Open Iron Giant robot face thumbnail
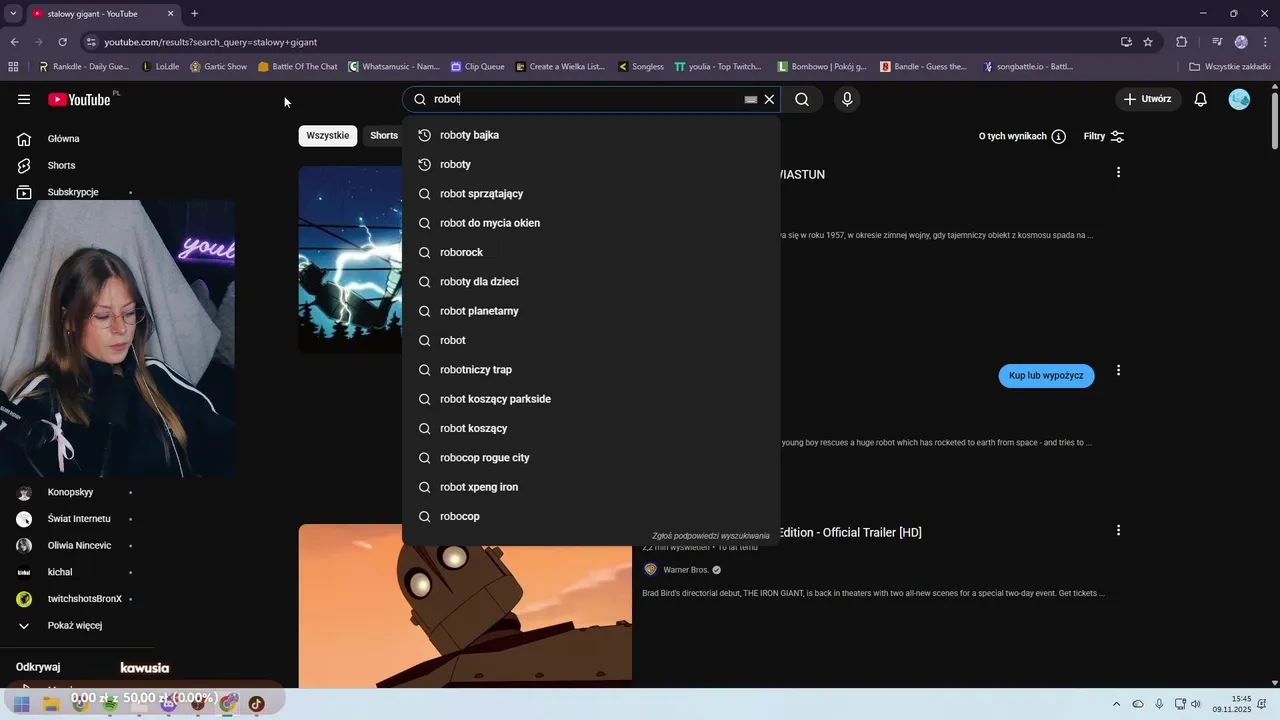Viewport: 1280px width, 720px height. click(465, 606)
